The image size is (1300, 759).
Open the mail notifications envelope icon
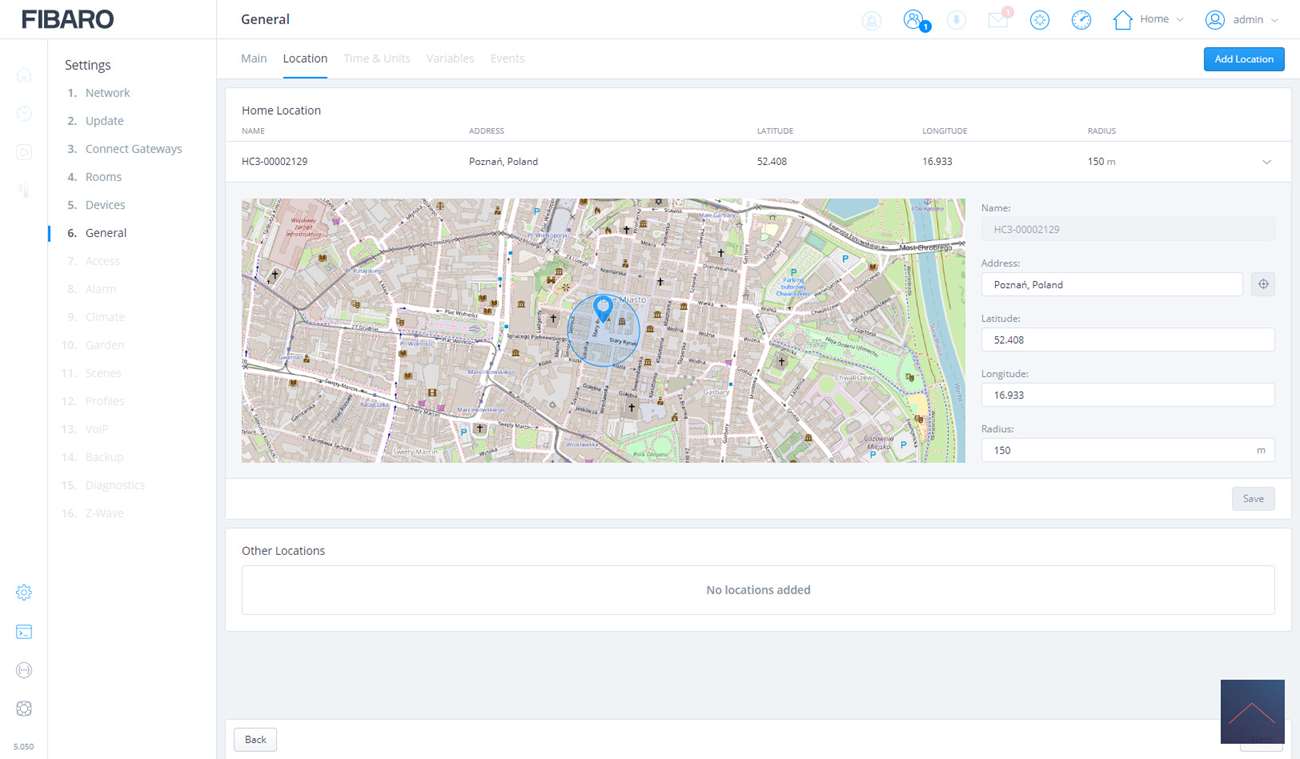(998, 20)
